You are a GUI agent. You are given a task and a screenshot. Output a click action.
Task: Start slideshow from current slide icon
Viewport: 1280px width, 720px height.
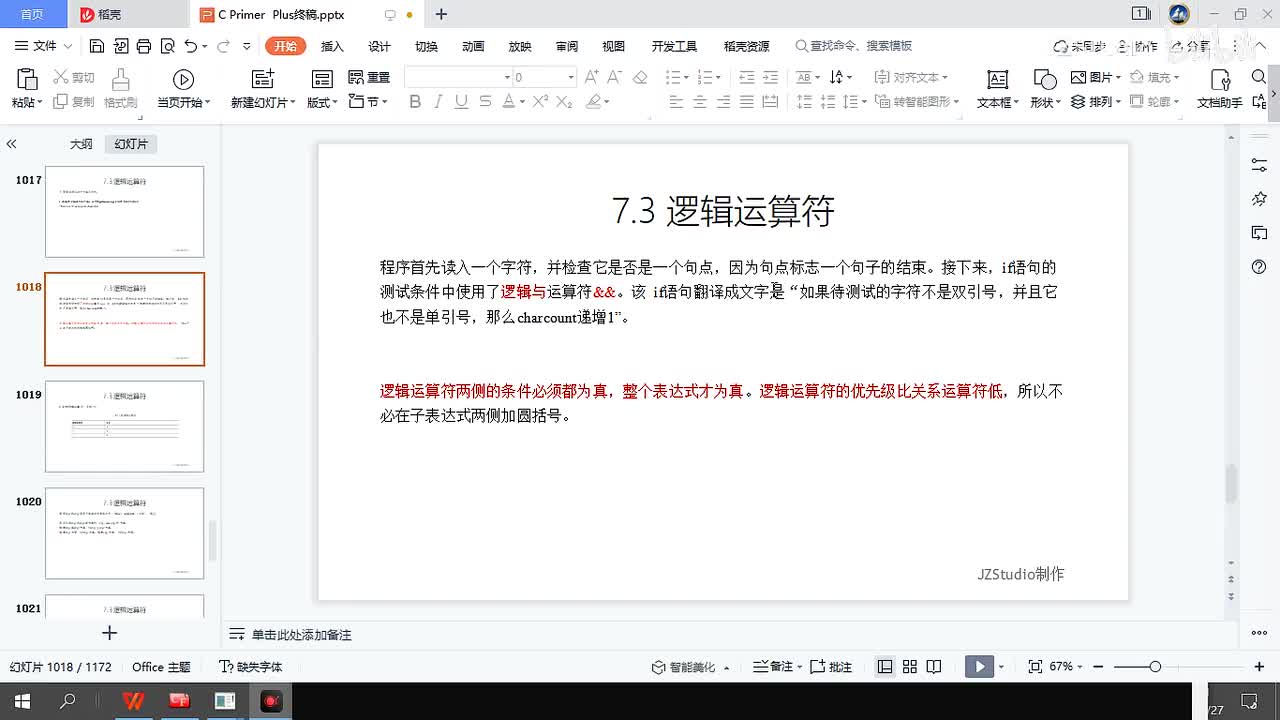click(183, 79)
